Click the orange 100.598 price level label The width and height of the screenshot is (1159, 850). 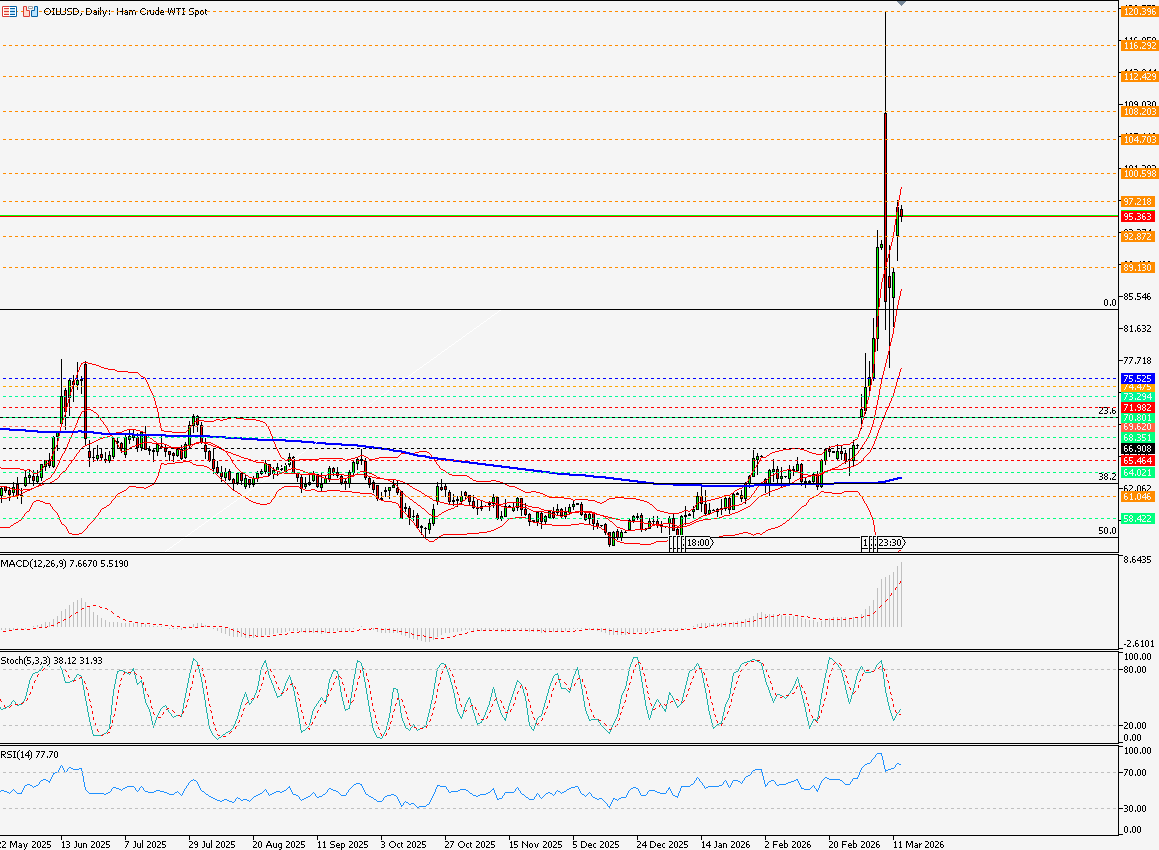(1138, 174)
